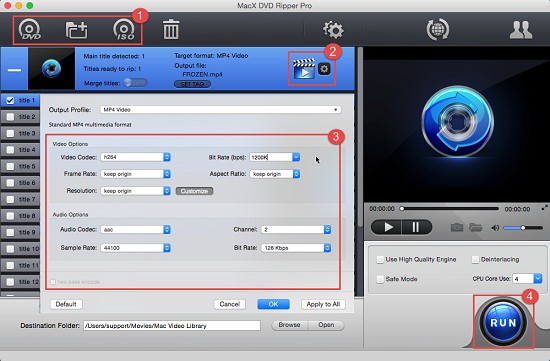550x361 pixels.
Task: Open the Output Profile dropdown
Action: (x=220, y=110)
